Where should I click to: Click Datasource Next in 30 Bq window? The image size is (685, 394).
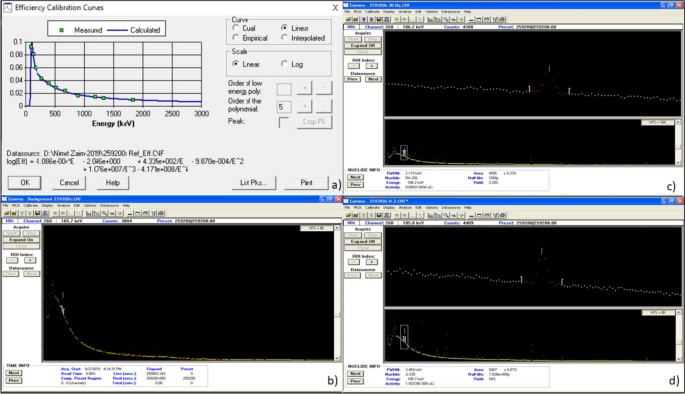374,79
